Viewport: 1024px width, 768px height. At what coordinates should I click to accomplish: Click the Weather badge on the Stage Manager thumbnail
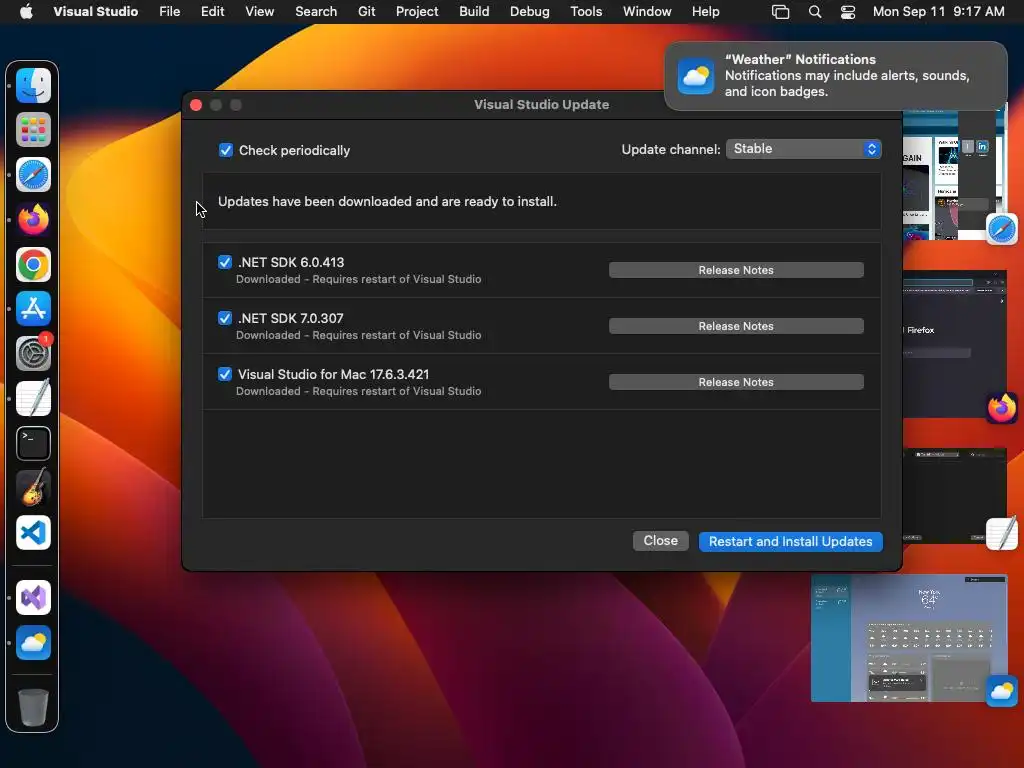(x=1001, y=691)
